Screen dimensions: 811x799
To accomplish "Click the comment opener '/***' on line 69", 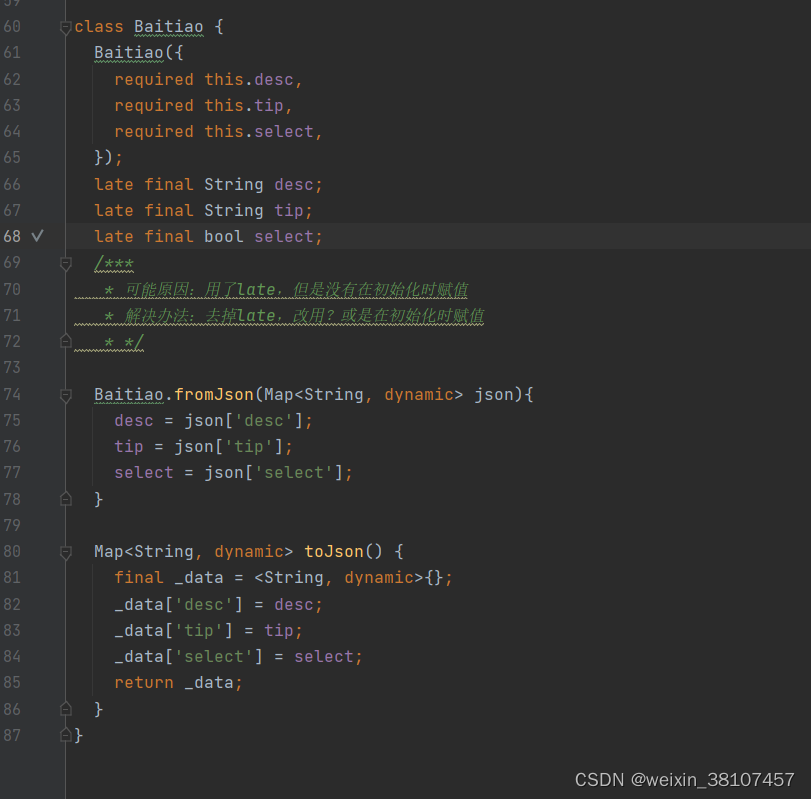I will pos(114,264).
